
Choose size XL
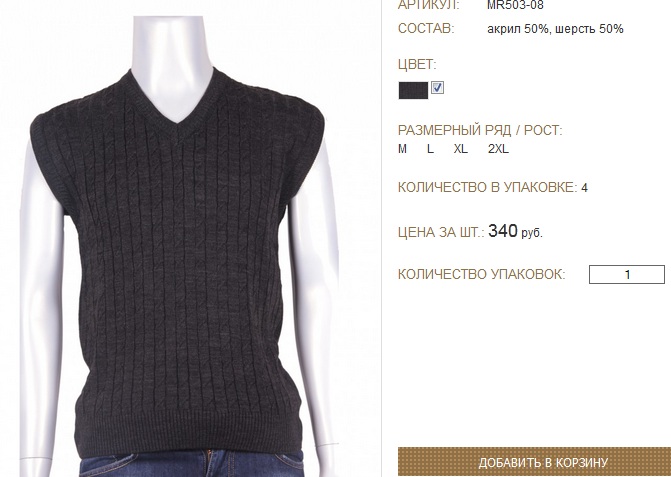coord(460,149)
